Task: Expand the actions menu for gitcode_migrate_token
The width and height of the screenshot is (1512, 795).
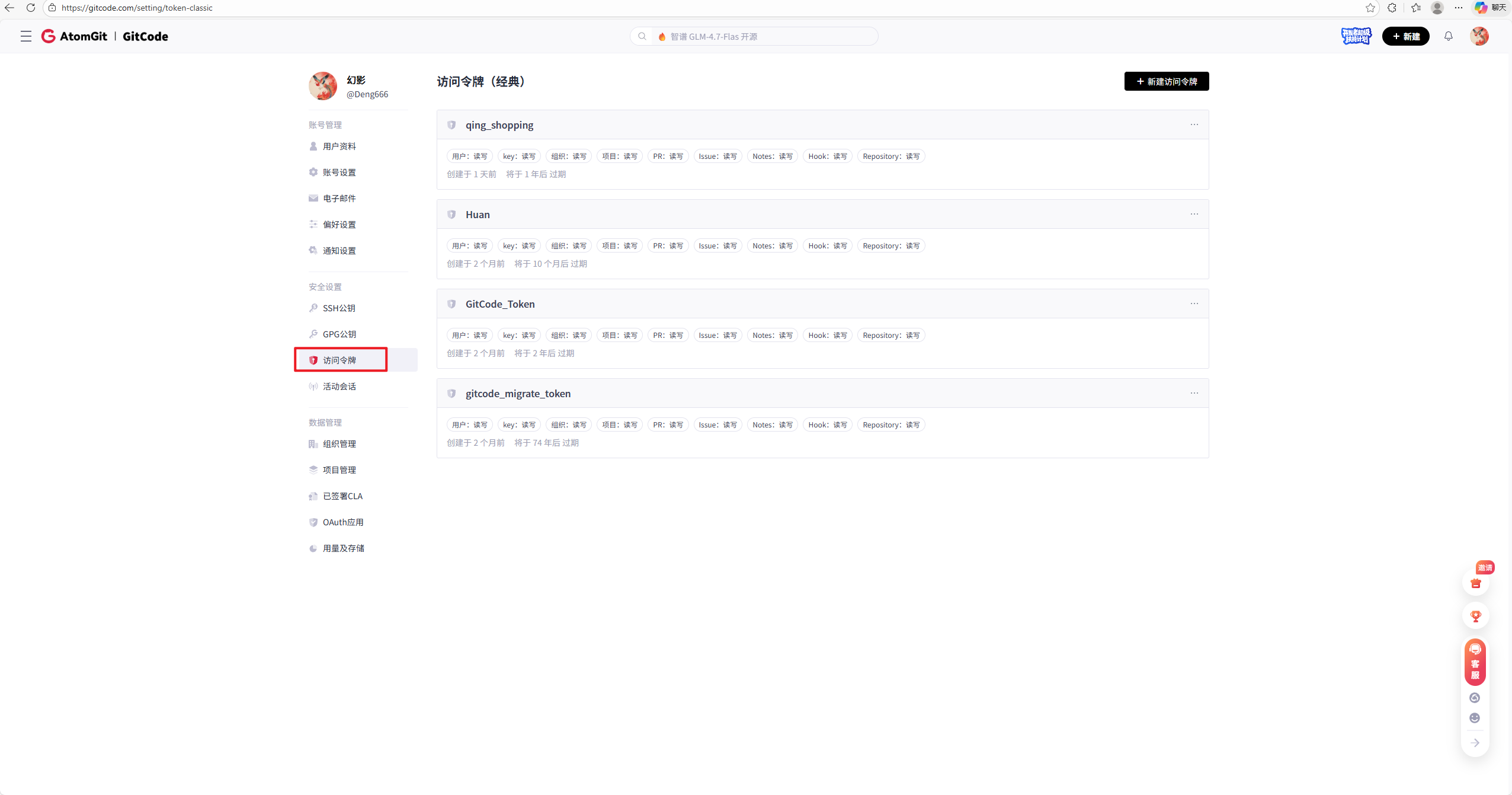Action: click(x=1194, y=392)
